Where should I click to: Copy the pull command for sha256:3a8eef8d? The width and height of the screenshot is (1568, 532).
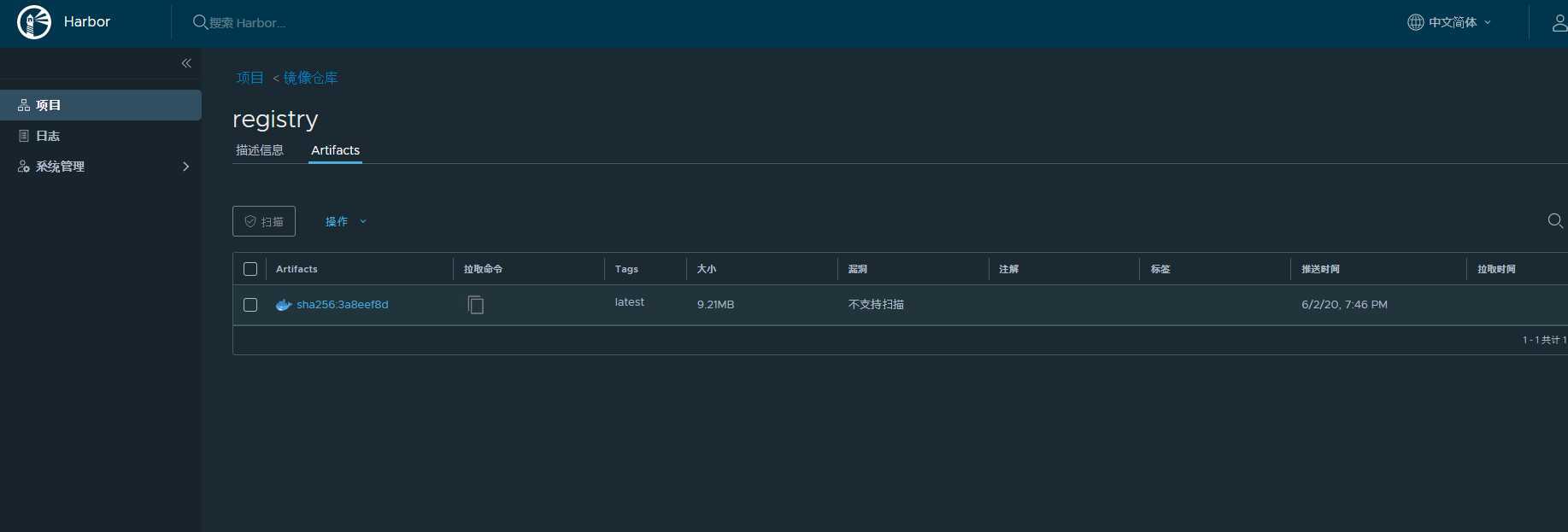pyautogui.click(x=476, y=304)
